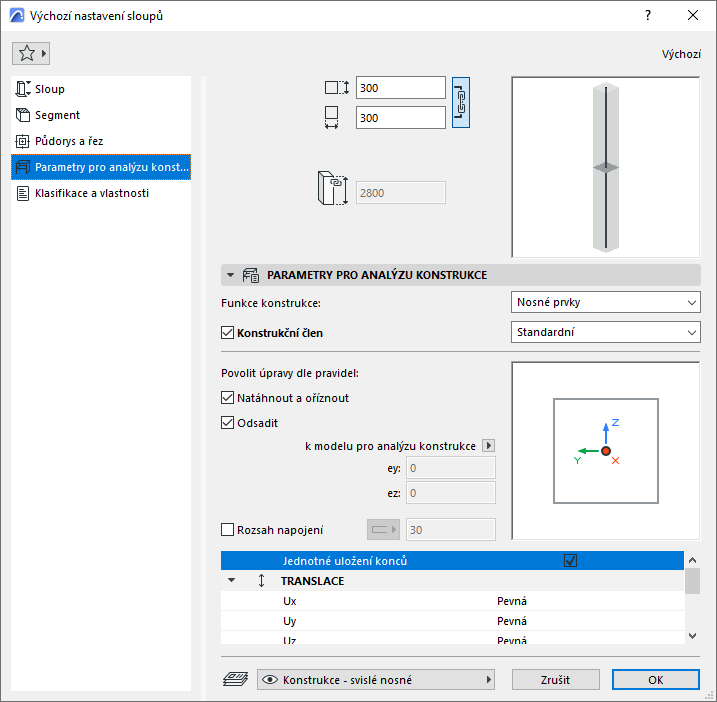Screen dimensions: 717x702
Task: Click the Ux row Pevná value
Action: coord(512,601)
